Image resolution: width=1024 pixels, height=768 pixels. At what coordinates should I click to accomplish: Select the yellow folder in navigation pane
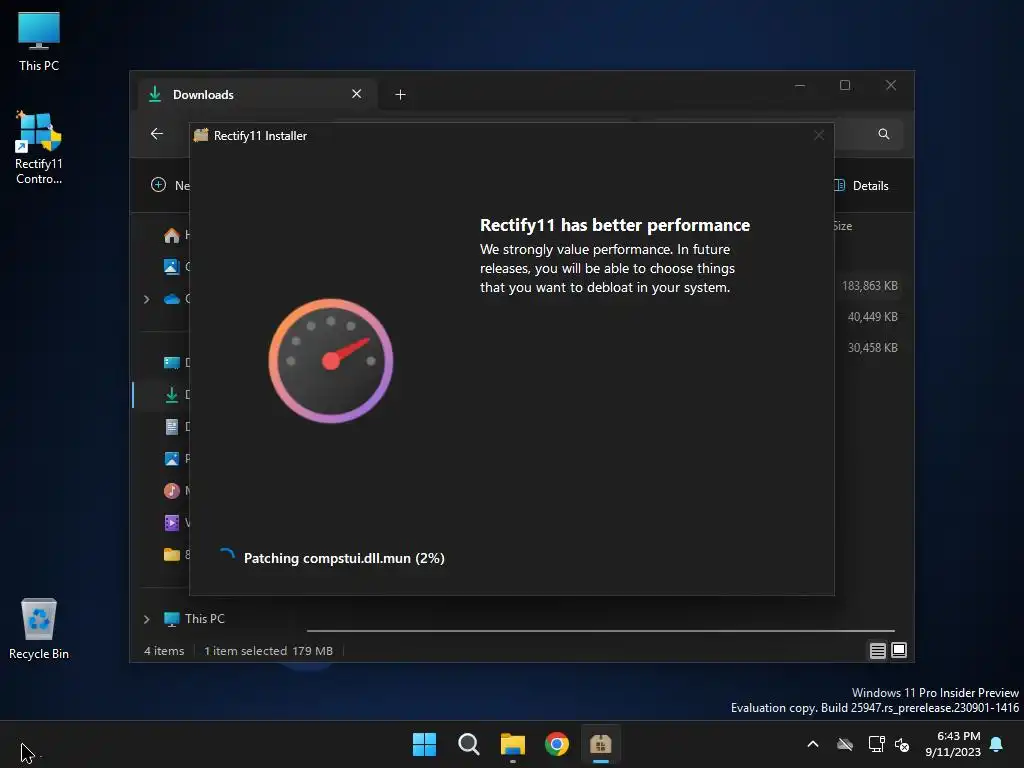pyautogui.click(x=172, y=554)
